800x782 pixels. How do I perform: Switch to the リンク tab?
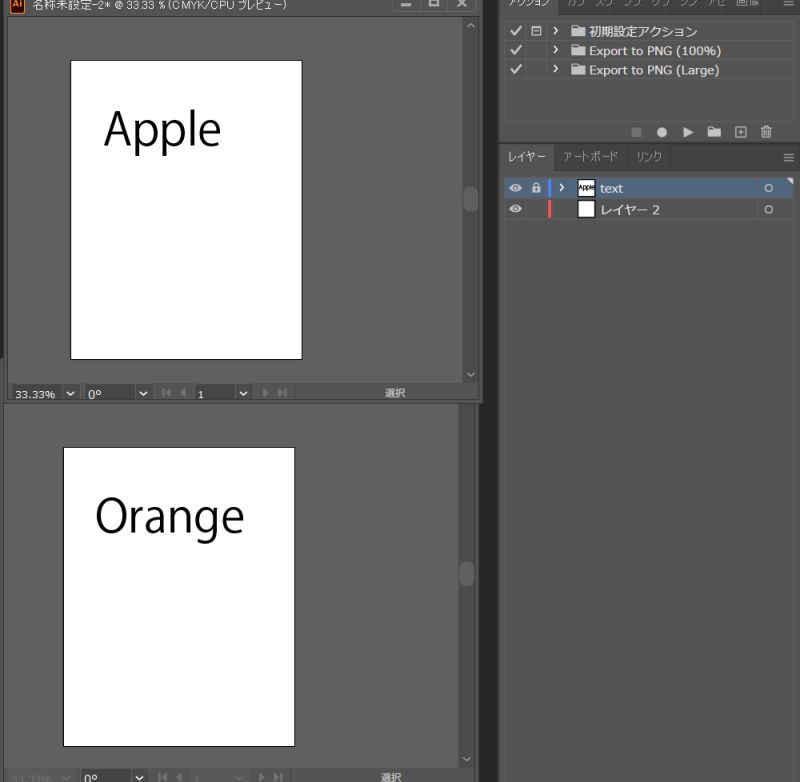648,157
